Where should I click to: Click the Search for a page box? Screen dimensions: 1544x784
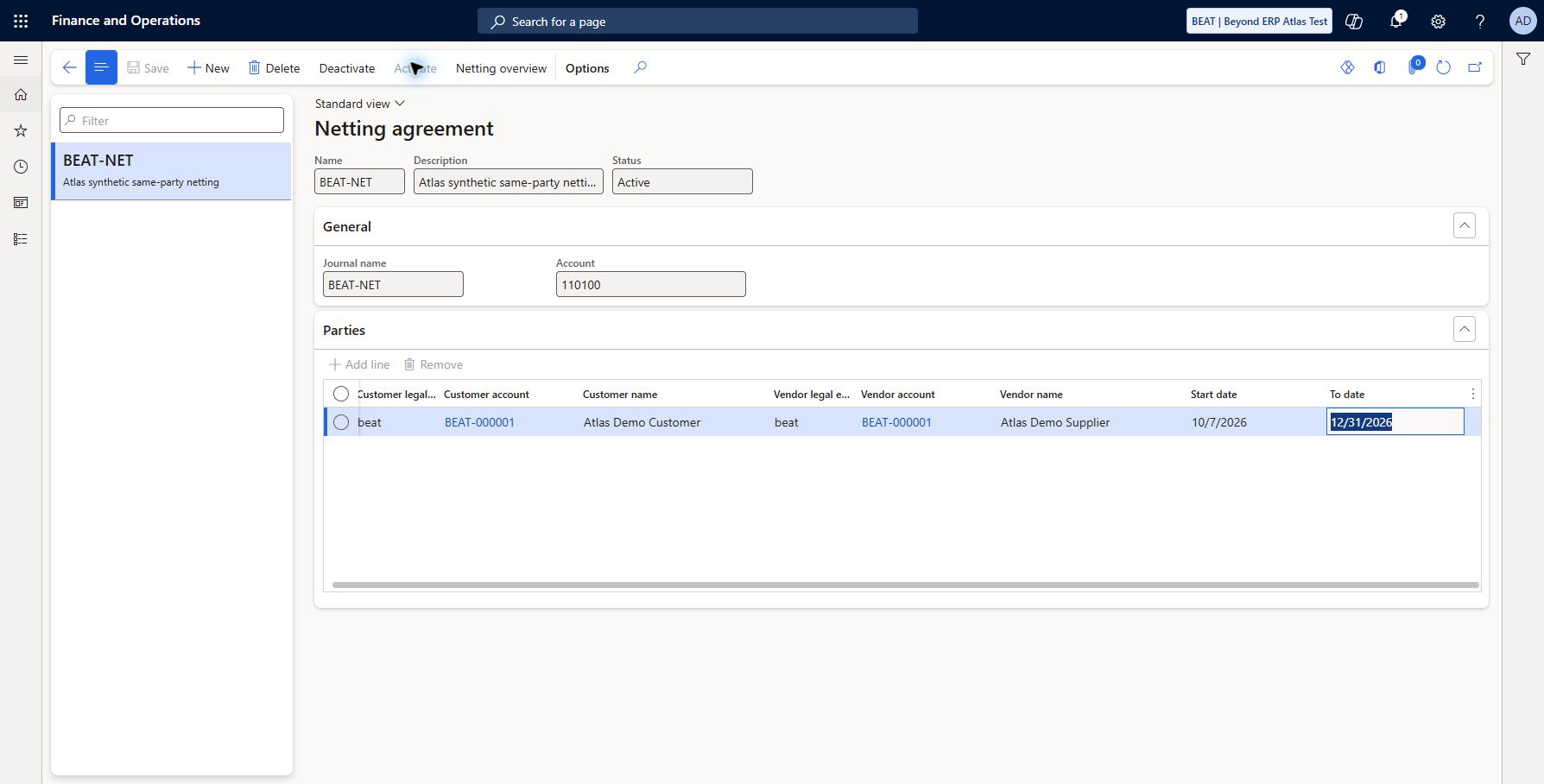pos(697,22)
